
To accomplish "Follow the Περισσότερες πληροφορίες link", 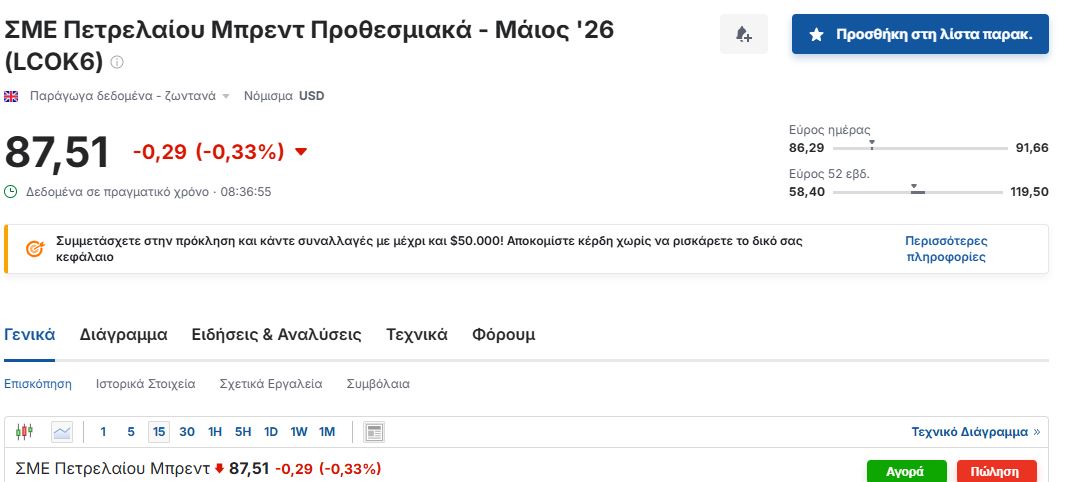I will click(946, 249).
